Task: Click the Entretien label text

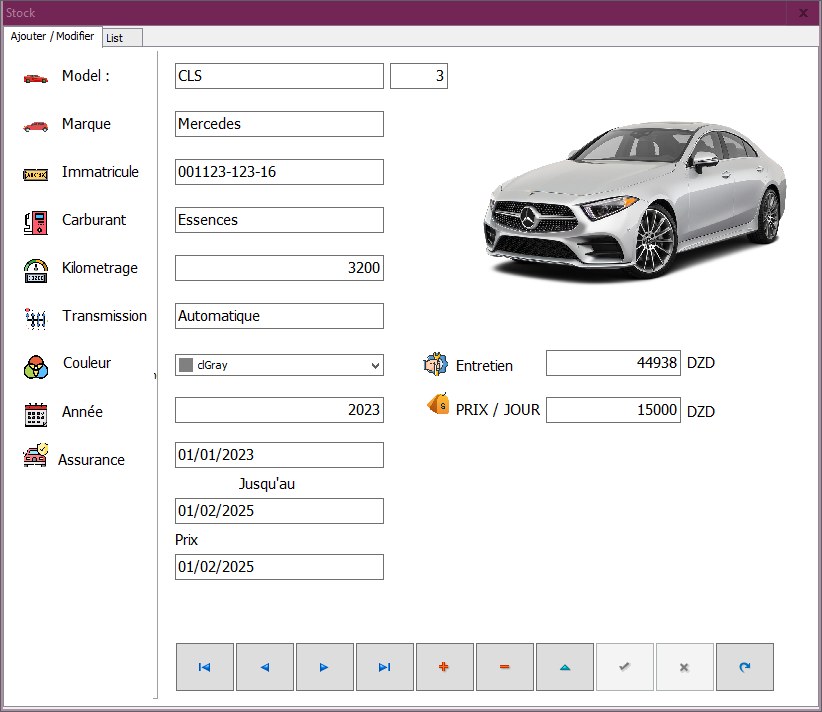Action: pos(484,366)
